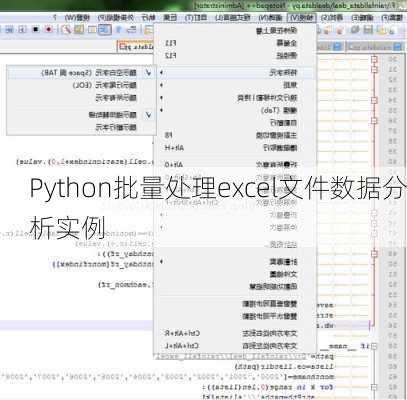Choose 激活从视图 with shortcut F8
The height and width of the screenshot is (400, 407).
click(235, 135)
